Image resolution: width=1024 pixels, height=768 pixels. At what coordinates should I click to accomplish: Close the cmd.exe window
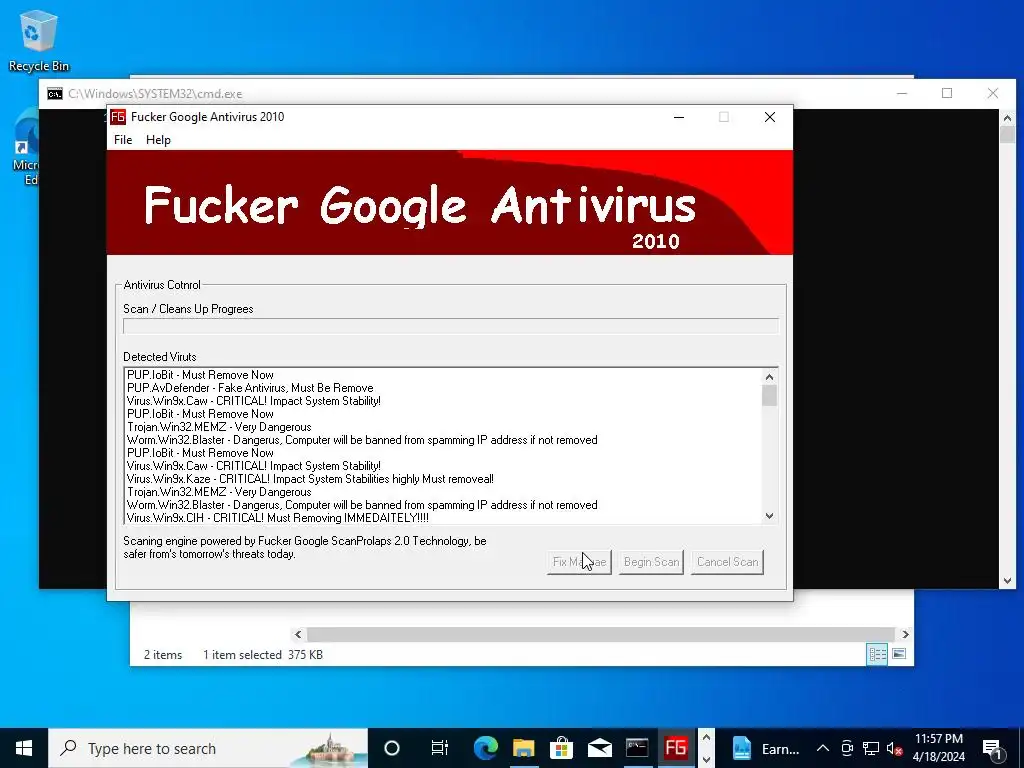[993, 93]
